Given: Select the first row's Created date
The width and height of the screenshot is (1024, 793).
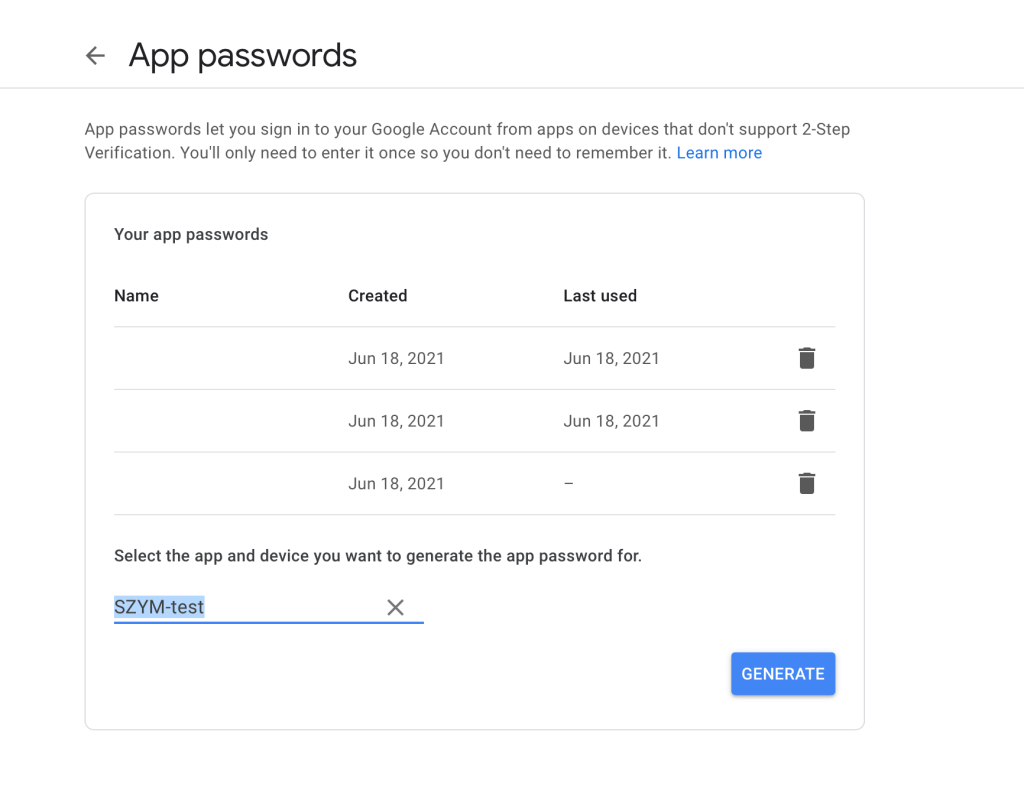Looking at the screenshot, I should pos(396,358).
